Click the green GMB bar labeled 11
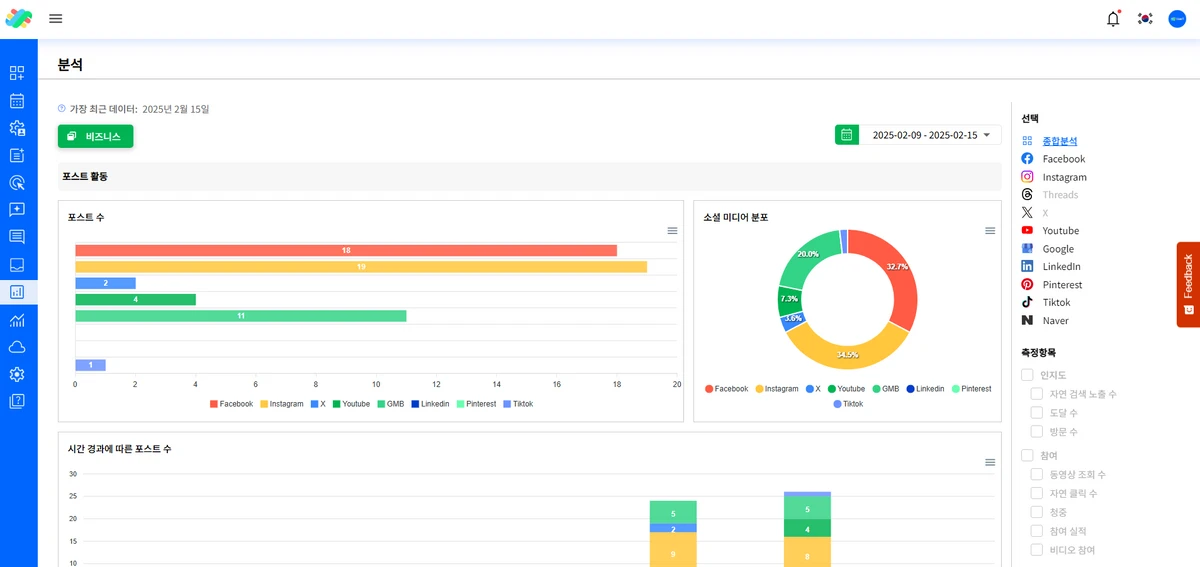Screen dimensions: 1200x567 tap(241, 316)
